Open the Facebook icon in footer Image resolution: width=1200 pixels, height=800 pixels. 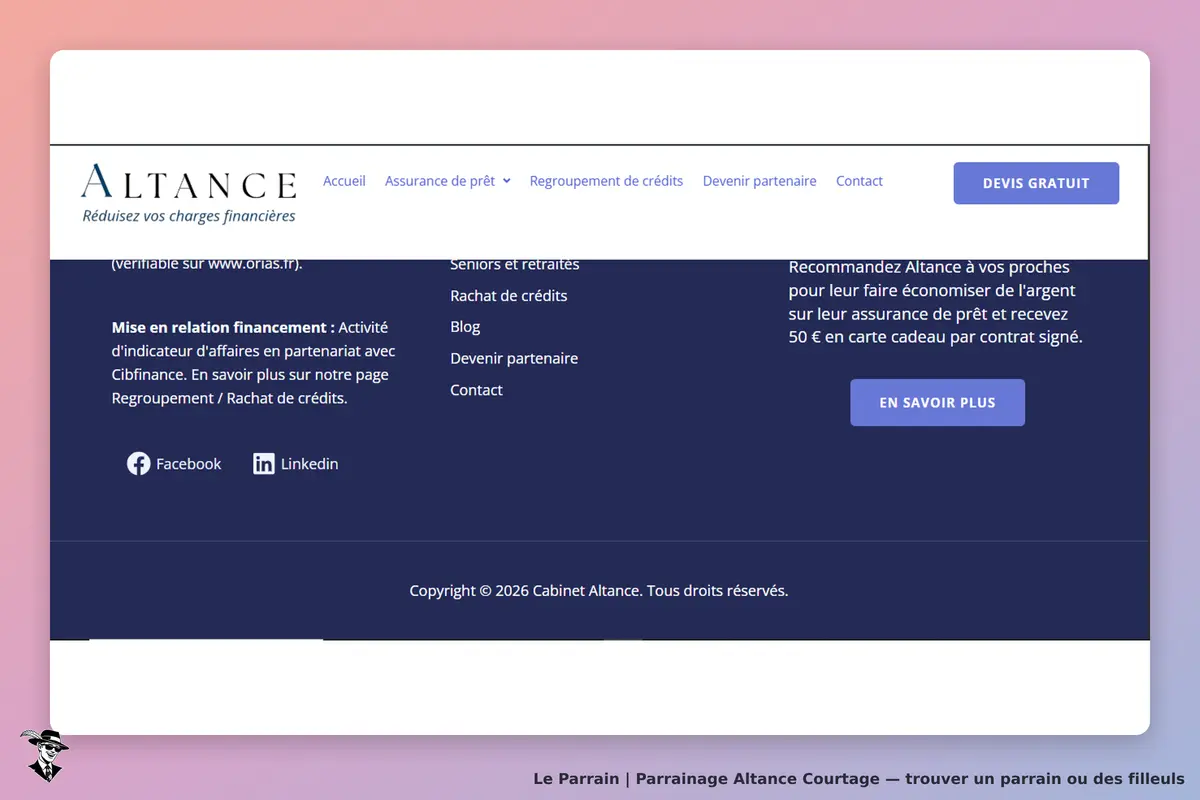138,464
